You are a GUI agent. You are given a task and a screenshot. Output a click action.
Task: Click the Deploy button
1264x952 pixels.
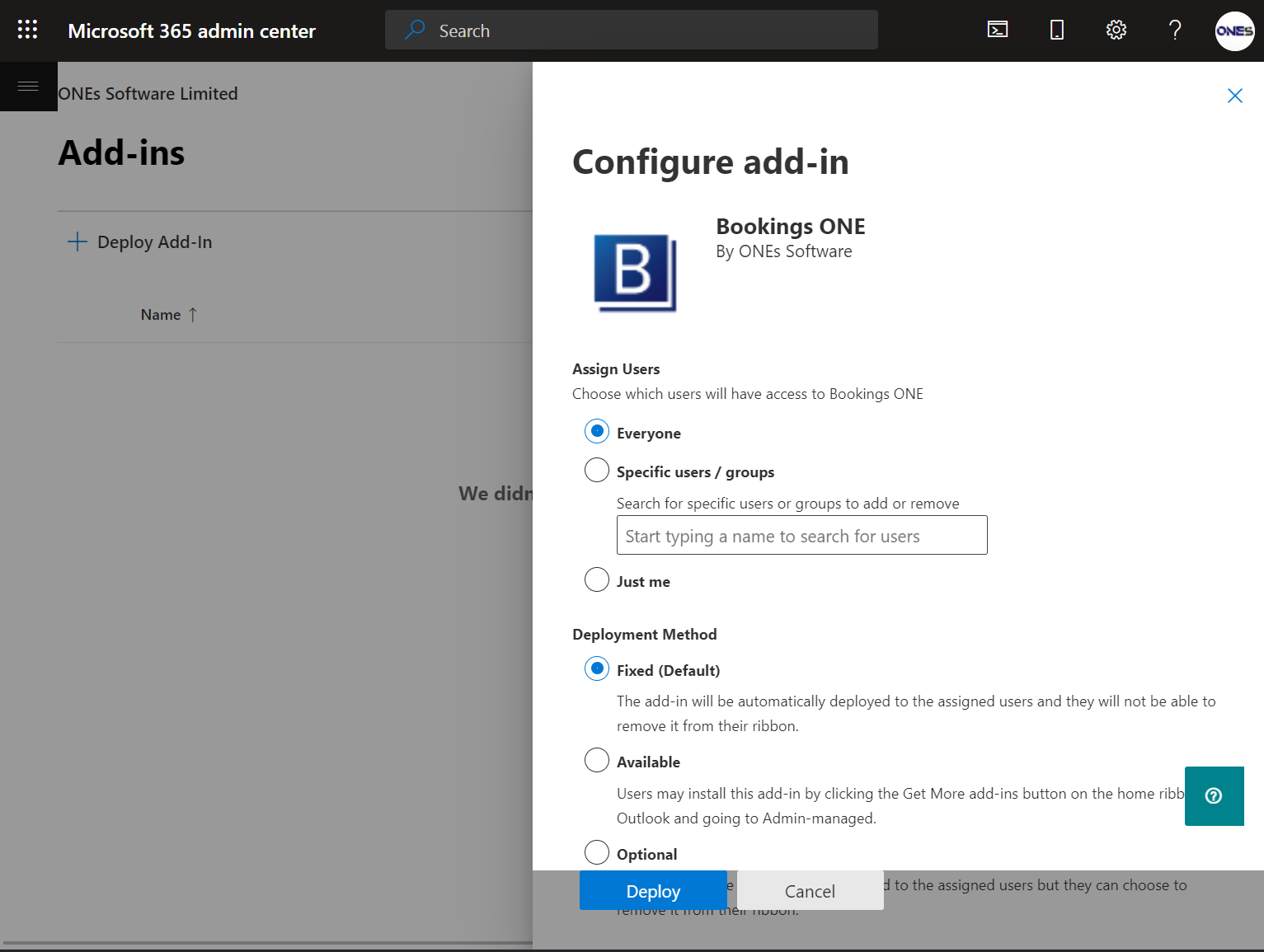click(653, 891)
